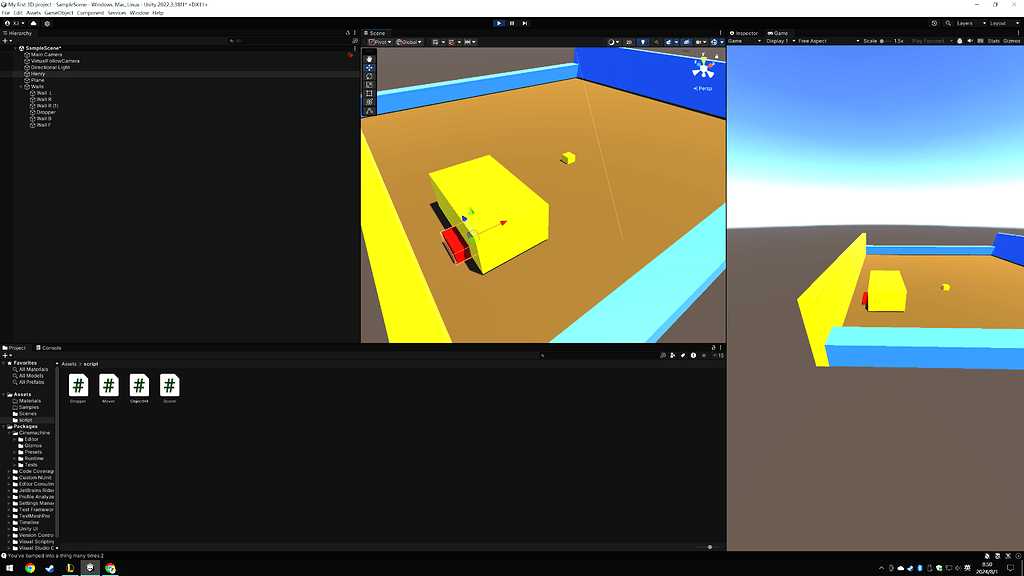Select the Rotate tool

pyautogui.click(x=370, y=77)
